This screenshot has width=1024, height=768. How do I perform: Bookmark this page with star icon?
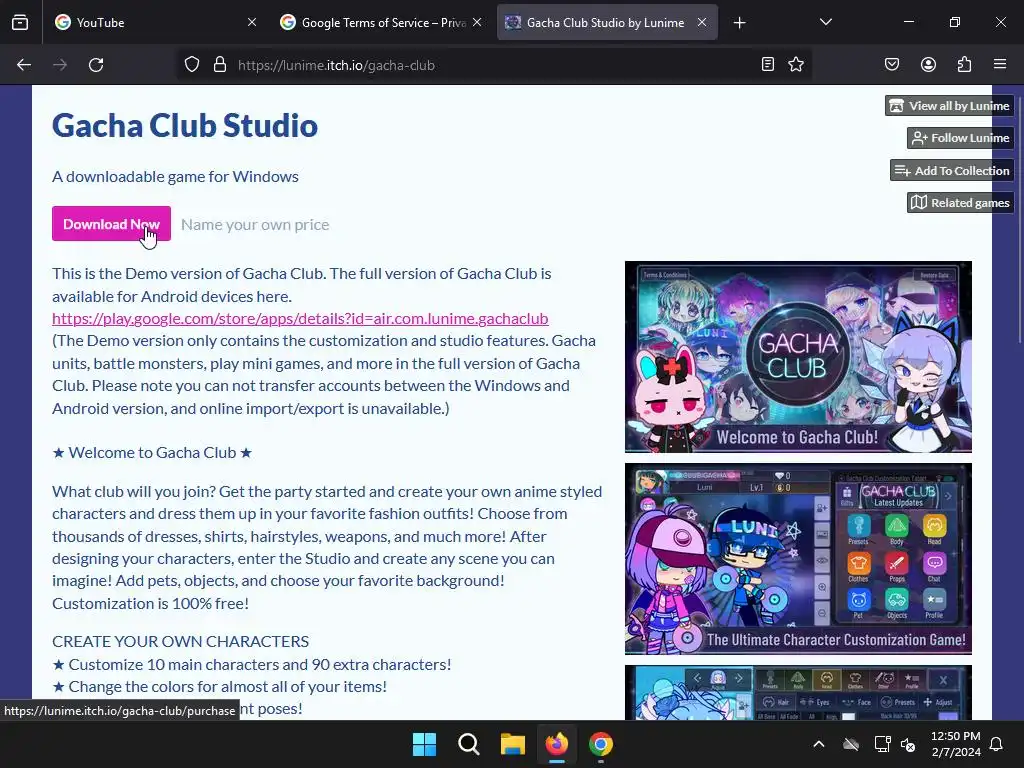pos(796,64)
